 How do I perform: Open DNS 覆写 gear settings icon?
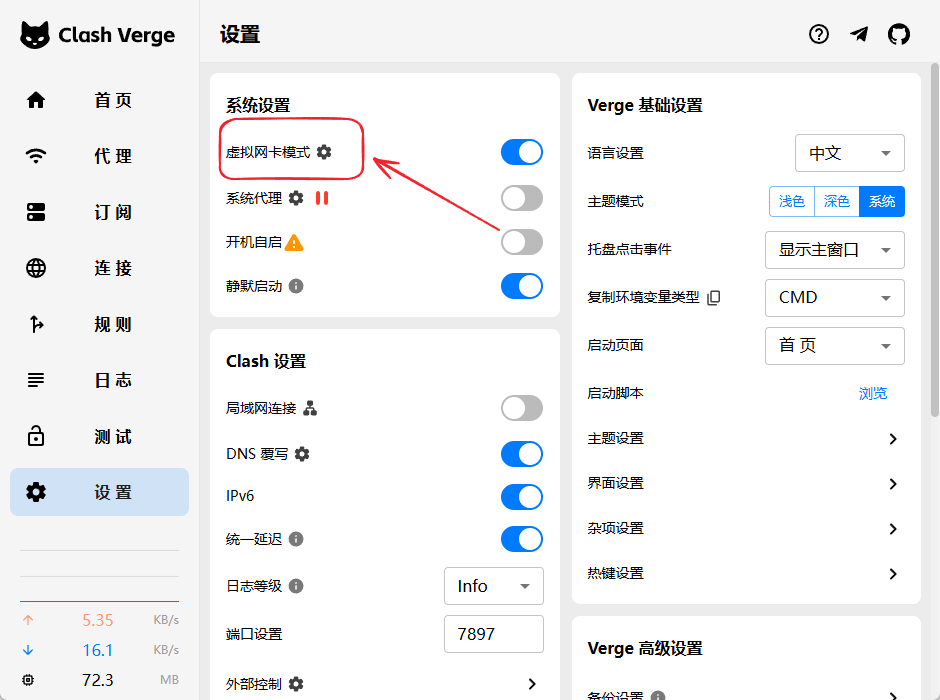coord(302,454)
